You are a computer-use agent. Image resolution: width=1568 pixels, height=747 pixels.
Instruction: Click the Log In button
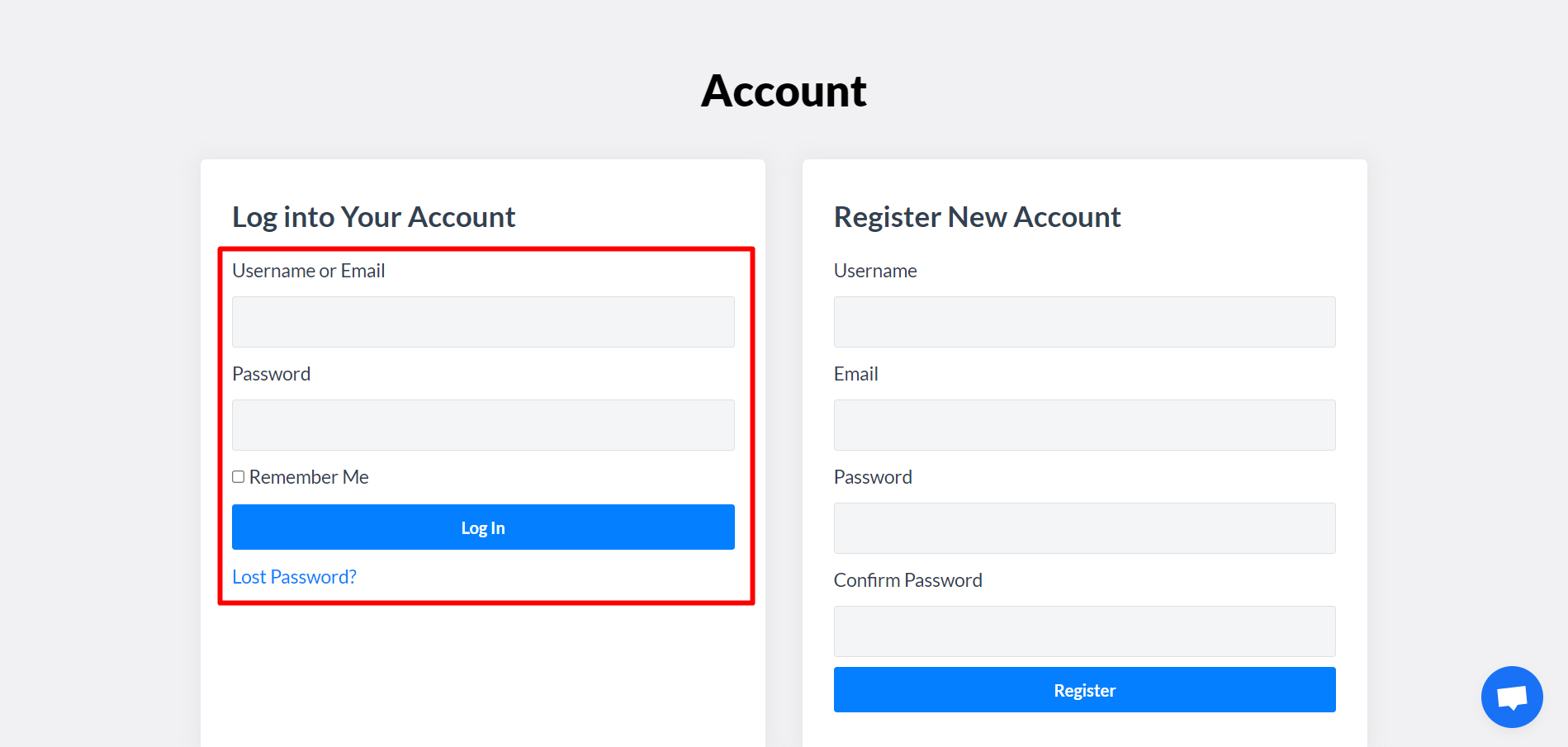click(x=483, y=527)
